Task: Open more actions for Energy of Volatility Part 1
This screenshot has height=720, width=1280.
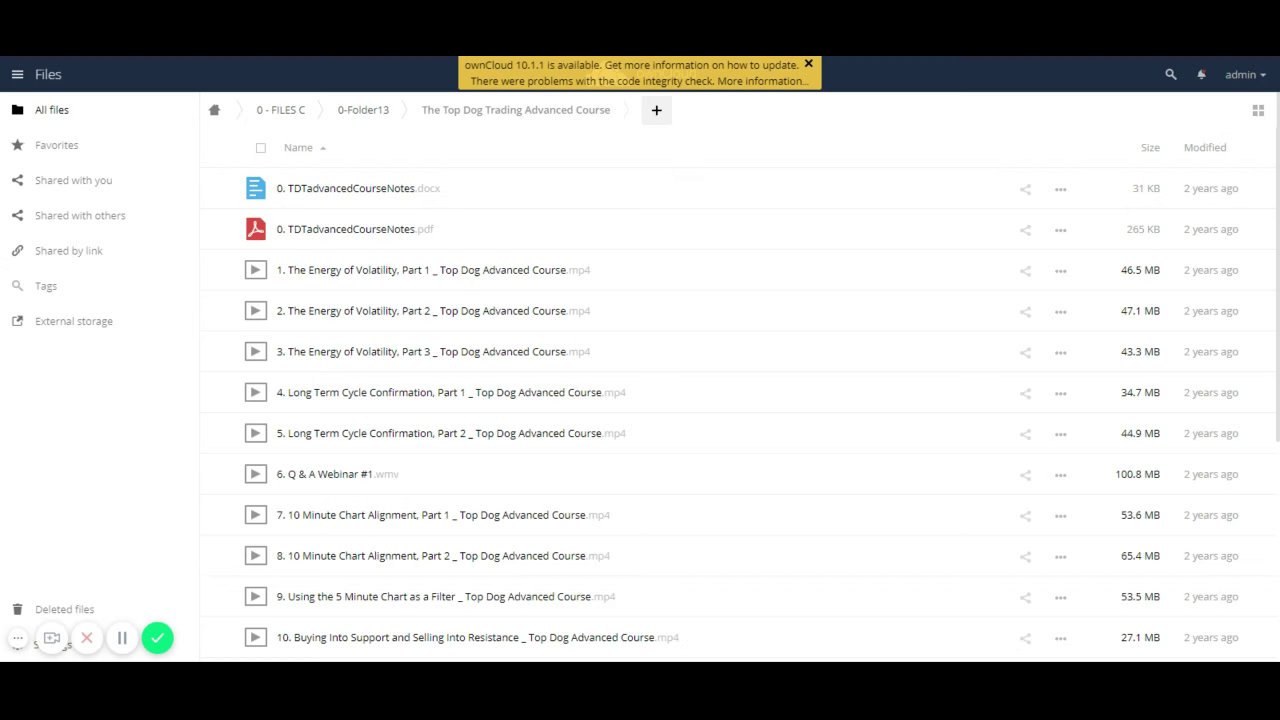Action: click(1060, 271)
